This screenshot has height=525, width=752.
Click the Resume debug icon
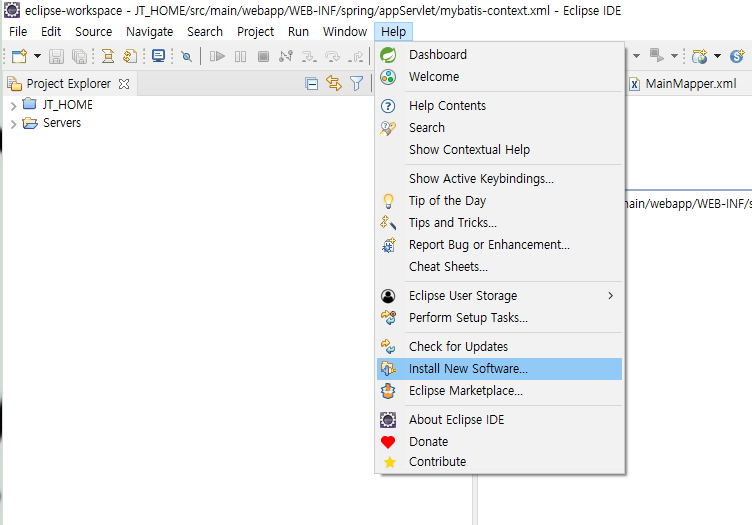[217, 57]
